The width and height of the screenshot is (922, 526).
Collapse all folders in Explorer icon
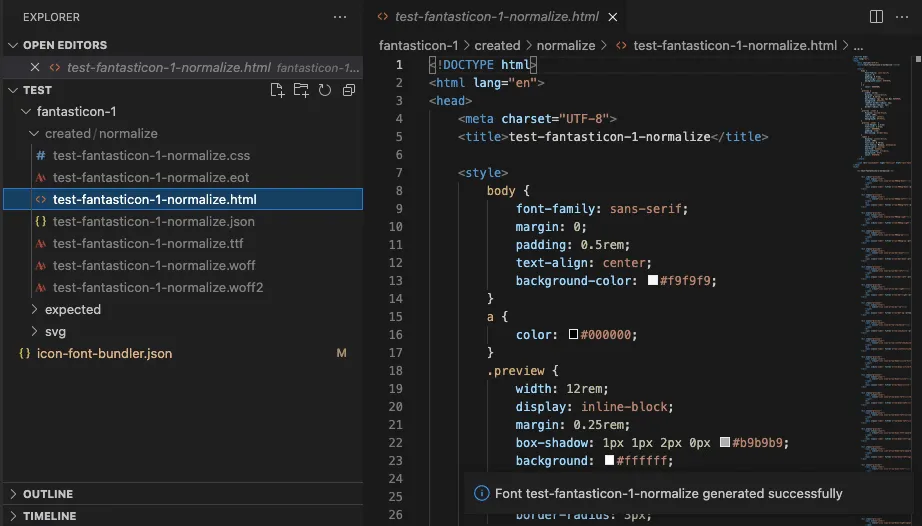pyautogui.click(x=349, y=90)
